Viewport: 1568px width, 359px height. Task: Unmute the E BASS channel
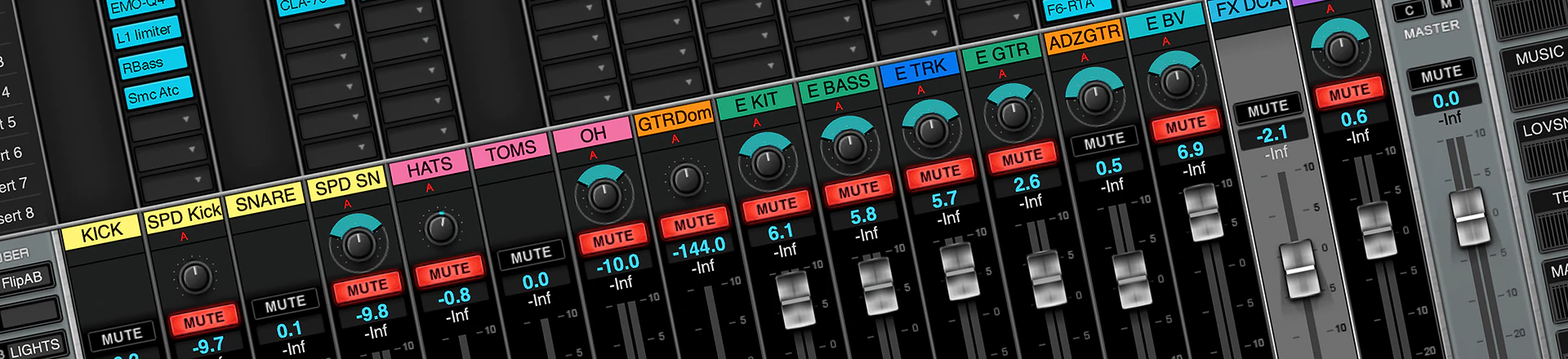858,189
